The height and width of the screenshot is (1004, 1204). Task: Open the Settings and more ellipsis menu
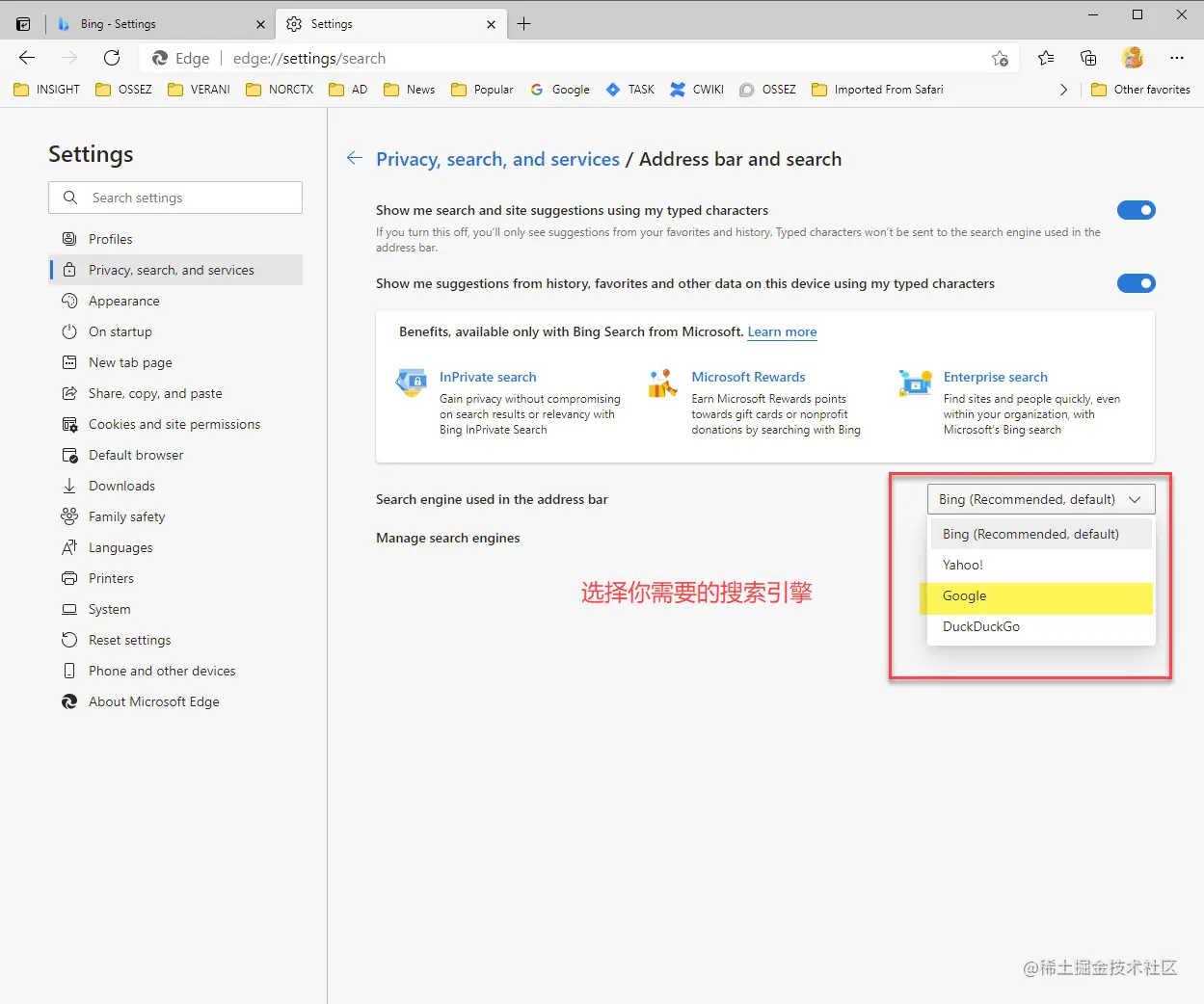[1177, 58]
